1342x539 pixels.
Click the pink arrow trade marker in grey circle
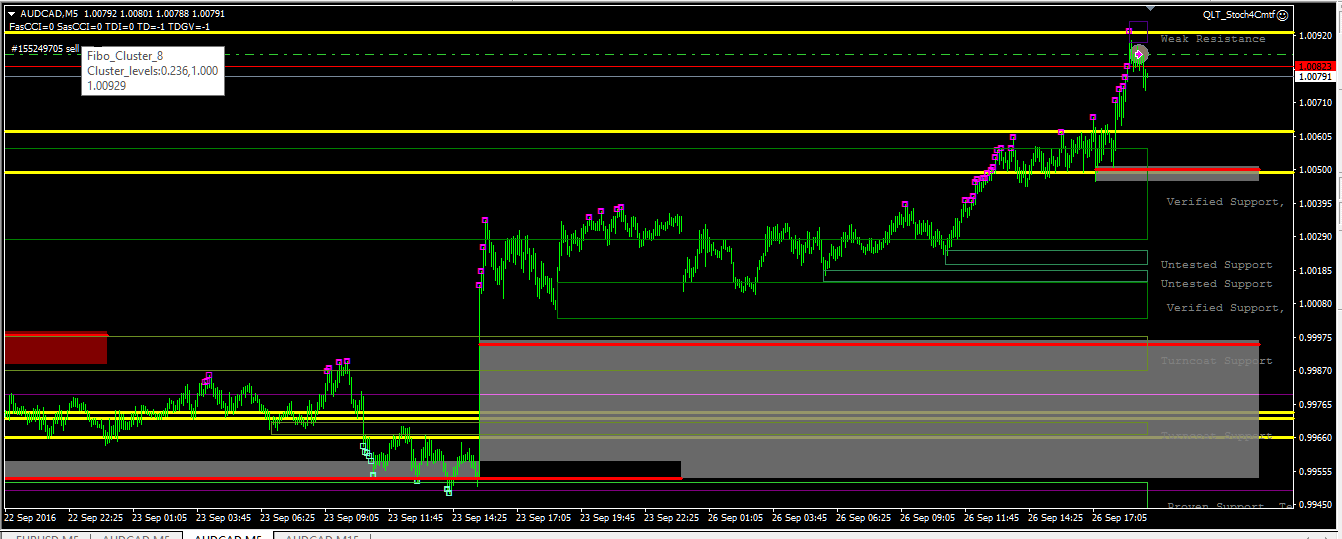coord(1138,54)
